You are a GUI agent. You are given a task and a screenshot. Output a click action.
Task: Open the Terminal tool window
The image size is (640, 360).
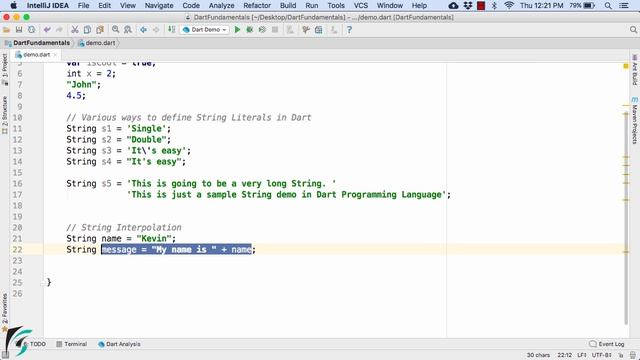pyautogui.click(x=71, y=344)
